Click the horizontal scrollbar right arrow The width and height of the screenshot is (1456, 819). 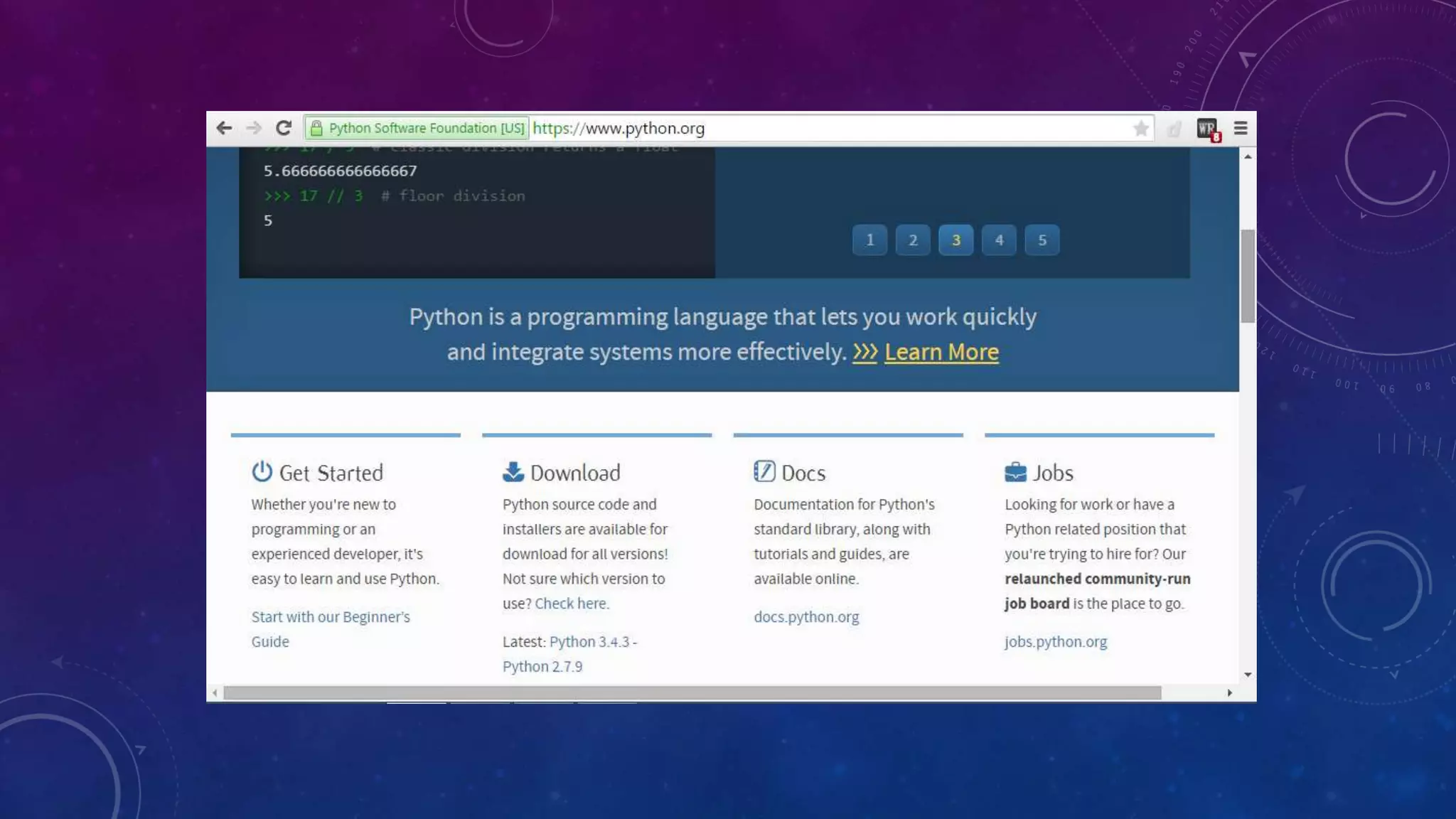pos(1229,692)
